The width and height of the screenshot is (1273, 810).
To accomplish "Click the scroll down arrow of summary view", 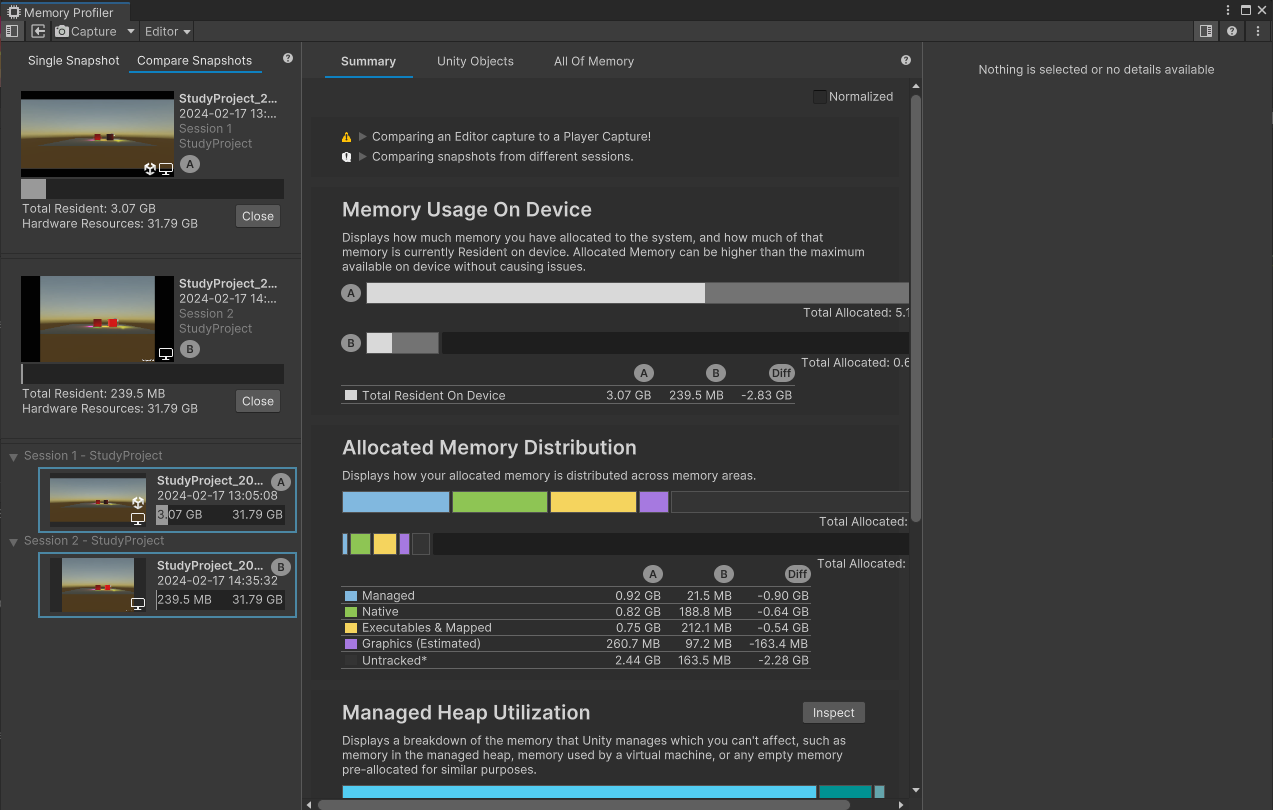I will [916, 790].
